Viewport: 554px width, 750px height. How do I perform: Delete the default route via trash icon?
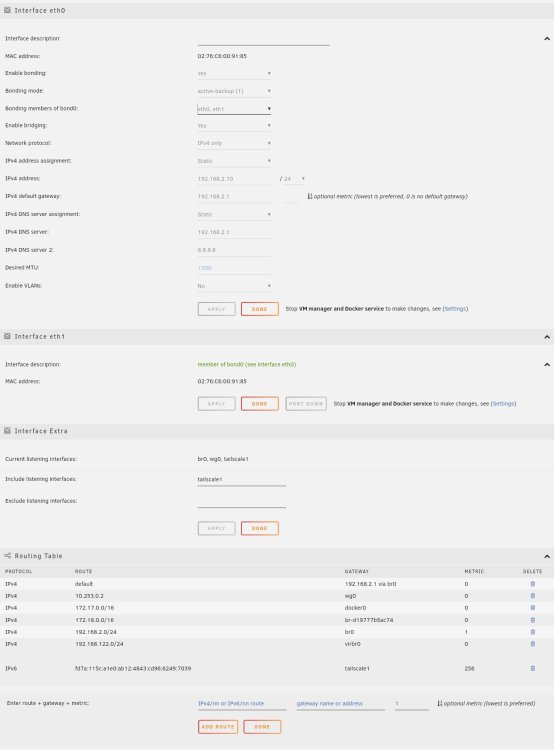(x=532, y=584)
